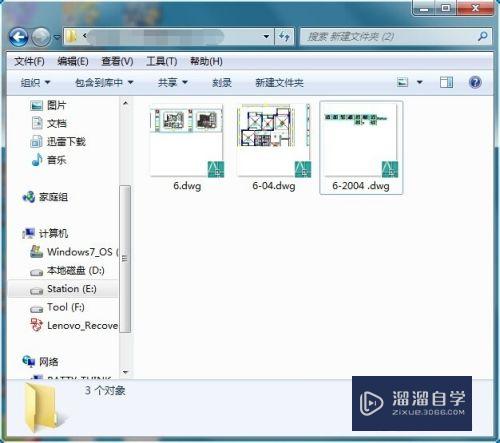Refresh the folder view
This screenshot has height=443, width=500.
[x=284, y=36]
